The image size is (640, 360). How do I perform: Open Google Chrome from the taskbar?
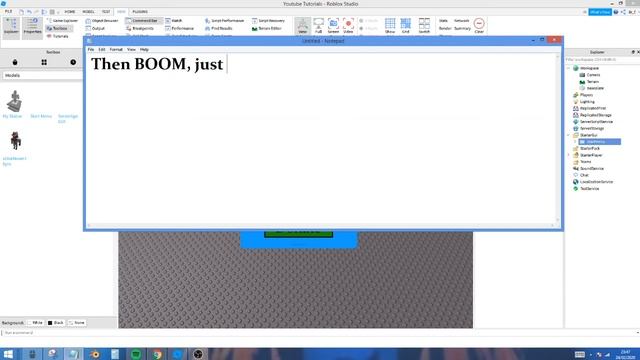157,354
